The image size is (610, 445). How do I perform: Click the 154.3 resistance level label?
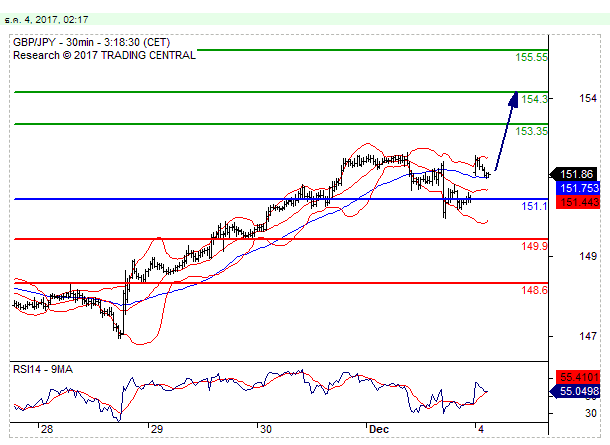(x=534, y=99)
